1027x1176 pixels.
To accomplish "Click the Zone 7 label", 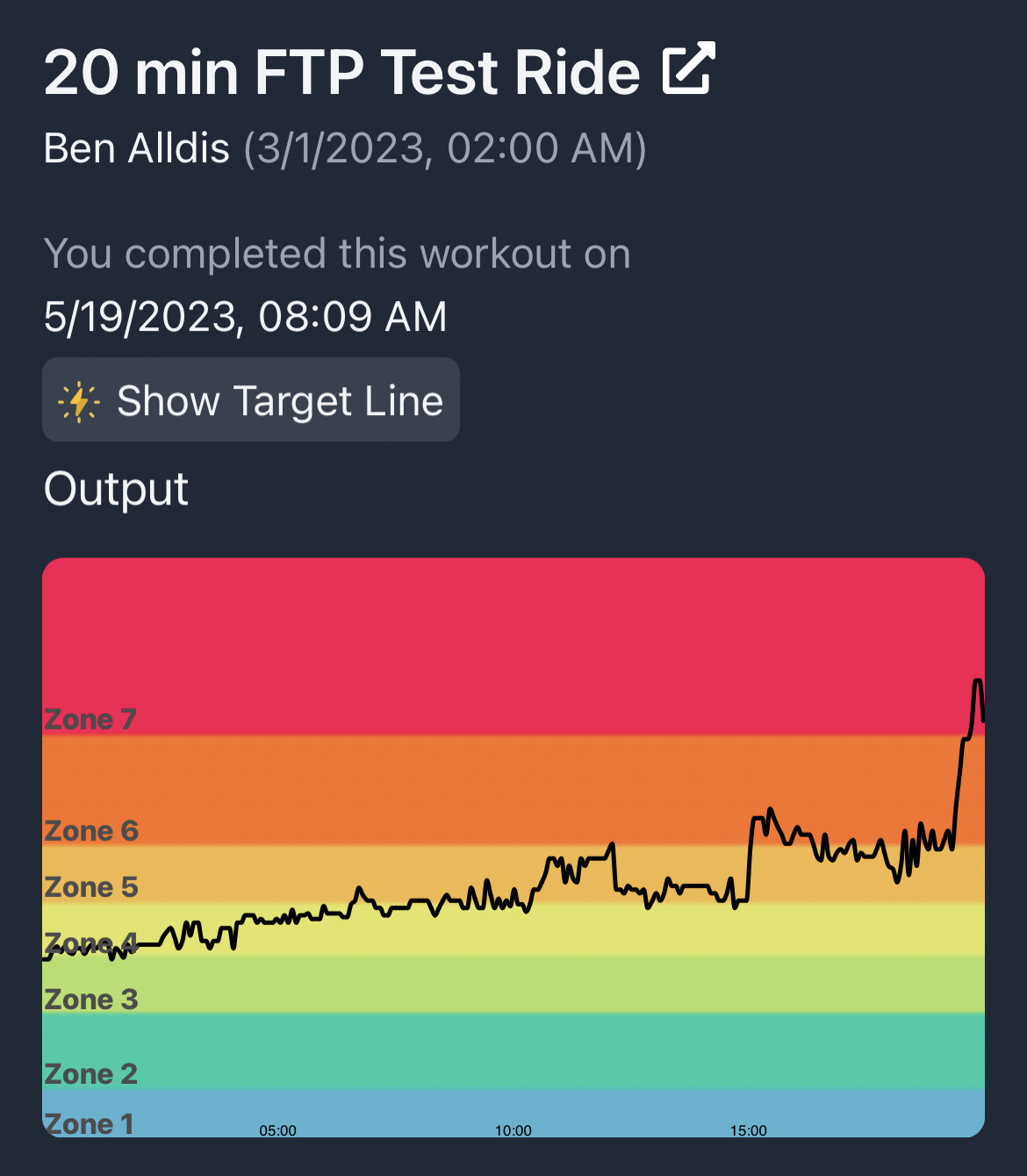I will pos(90,720).
